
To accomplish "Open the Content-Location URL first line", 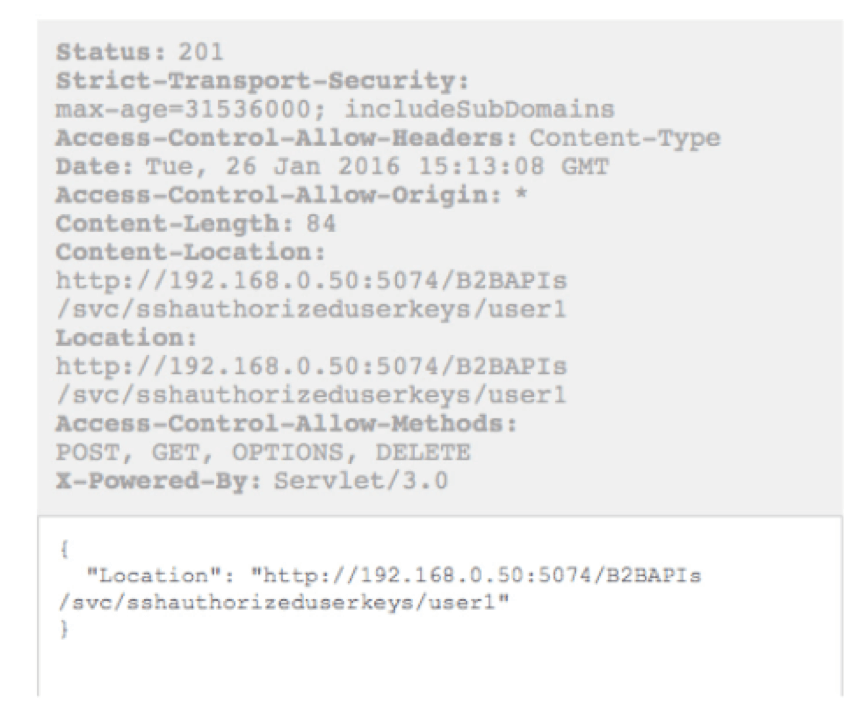I will click(x=311, y=281).
